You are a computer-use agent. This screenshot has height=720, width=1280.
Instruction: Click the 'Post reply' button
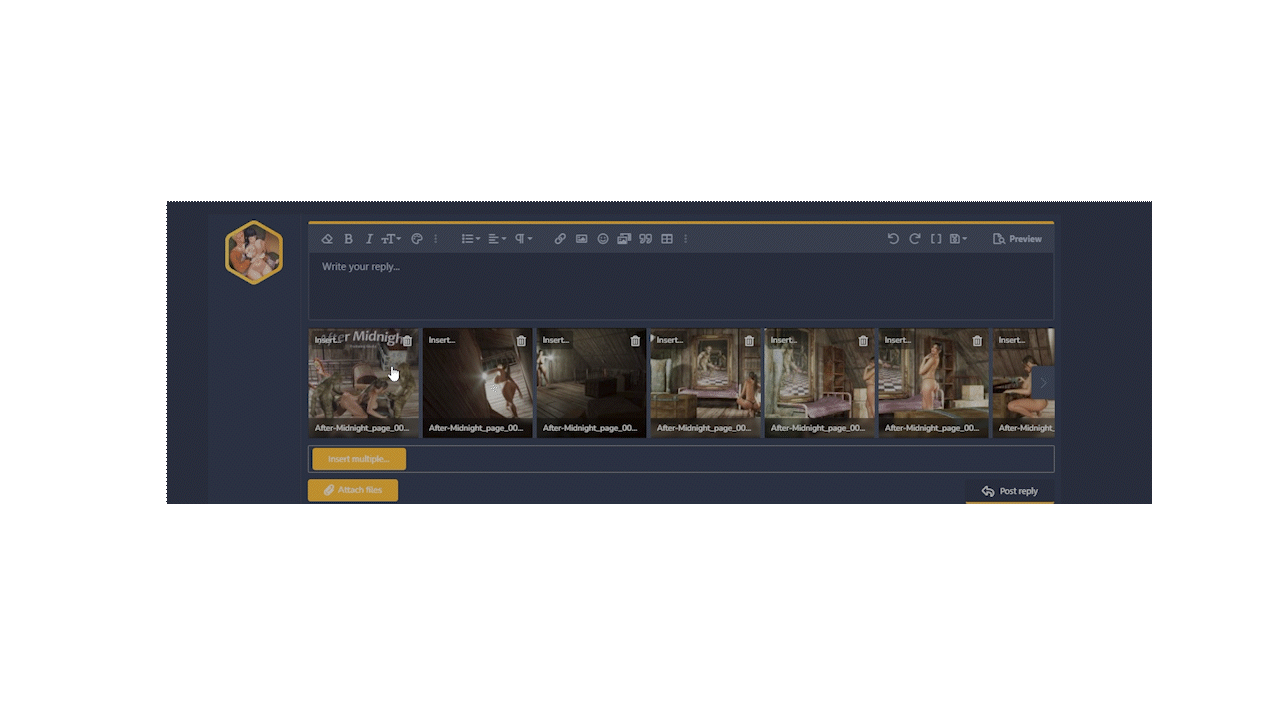point(1010,491)
